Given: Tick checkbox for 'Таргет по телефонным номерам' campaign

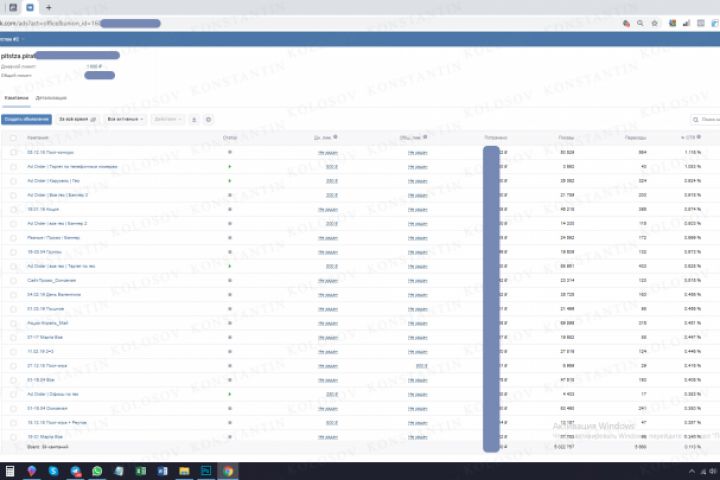Looking at the screenshot, I should 13,167.
